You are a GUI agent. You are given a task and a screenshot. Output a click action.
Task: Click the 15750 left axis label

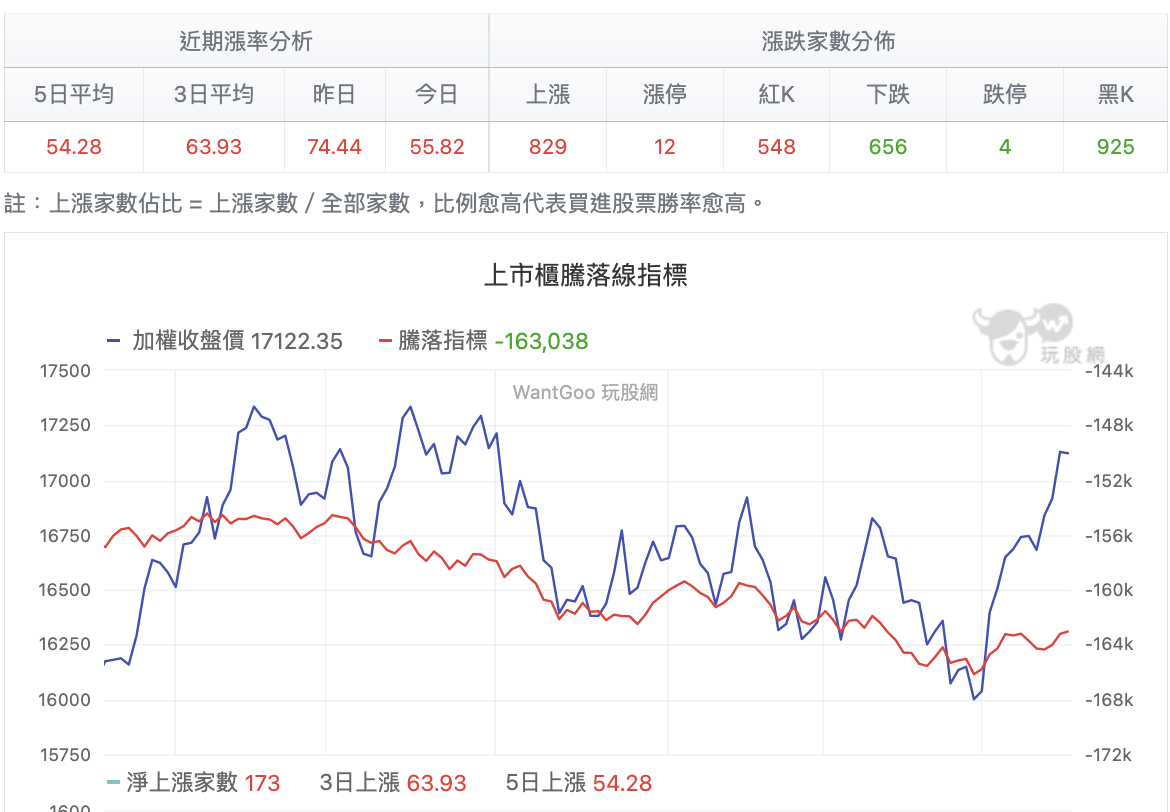click(x=65, y=755)
